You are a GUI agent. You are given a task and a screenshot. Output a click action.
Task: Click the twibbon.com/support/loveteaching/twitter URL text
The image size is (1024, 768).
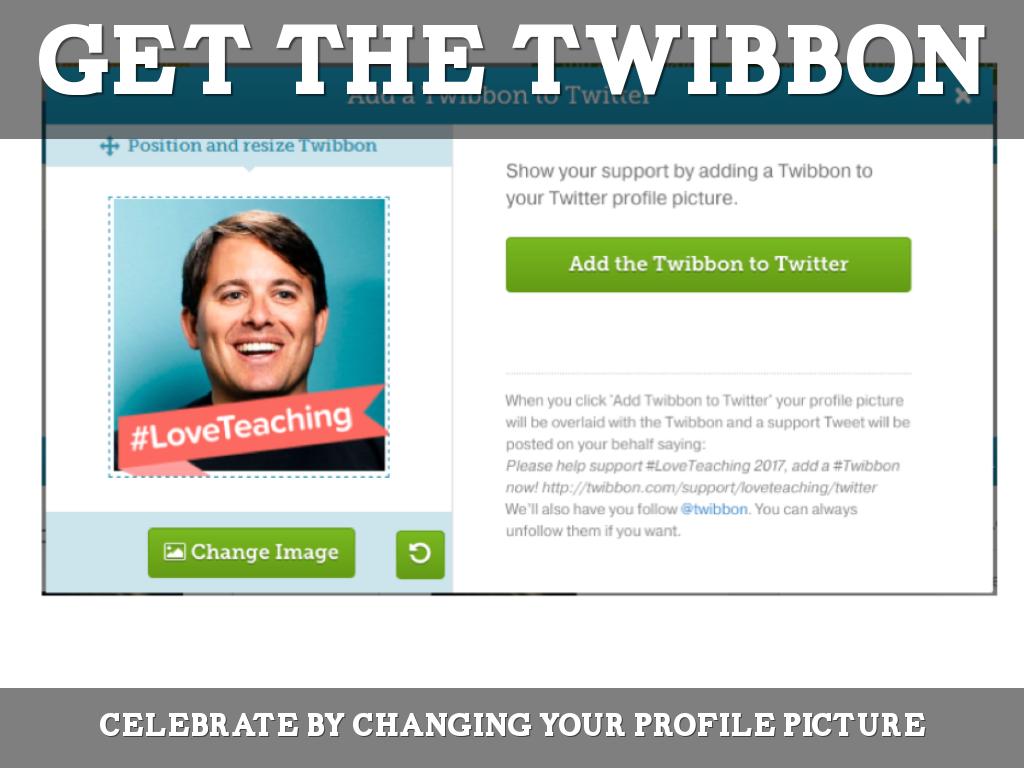[x=709, y=487]
